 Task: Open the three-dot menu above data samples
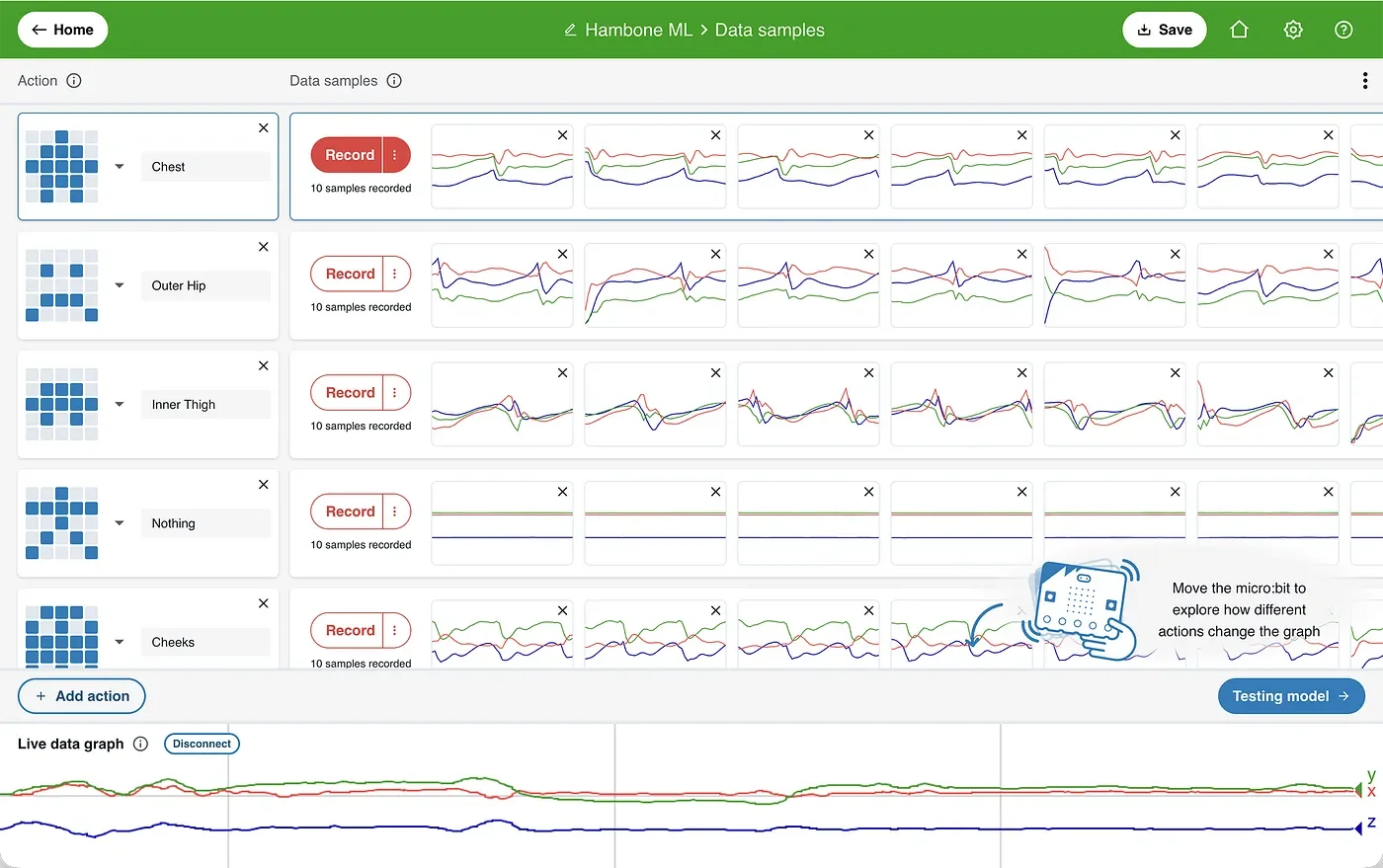tap(1365, 81)
